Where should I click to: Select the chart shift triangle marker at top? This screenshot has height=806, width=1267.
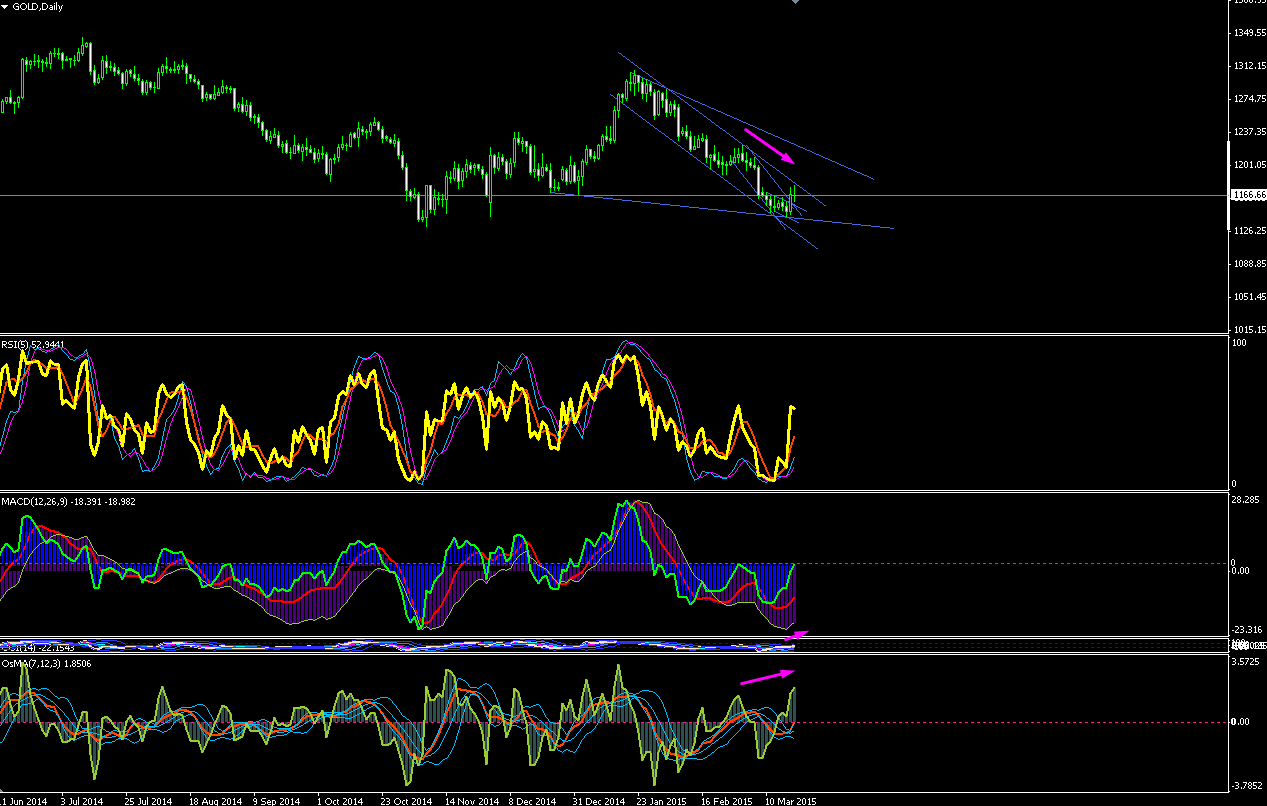coord(795,2)
